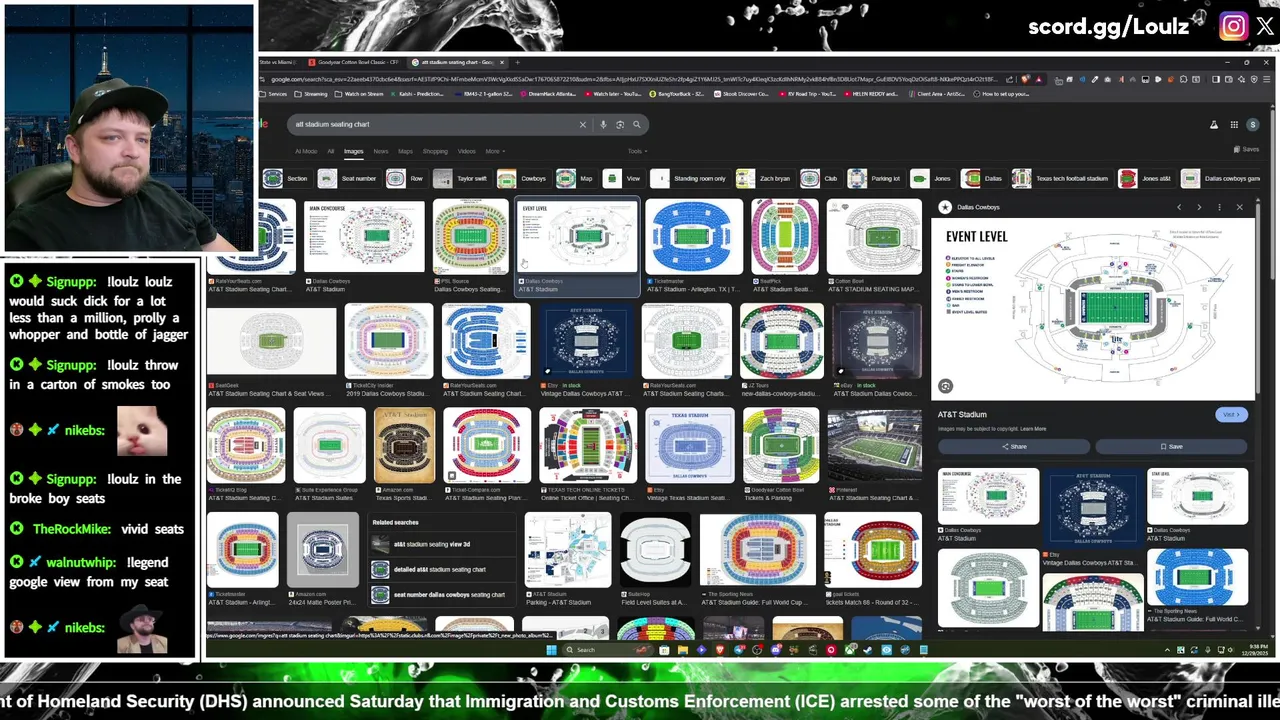
Task: Open 'RV Road Trip' YouTube bookmark
Action: (807, 94)
